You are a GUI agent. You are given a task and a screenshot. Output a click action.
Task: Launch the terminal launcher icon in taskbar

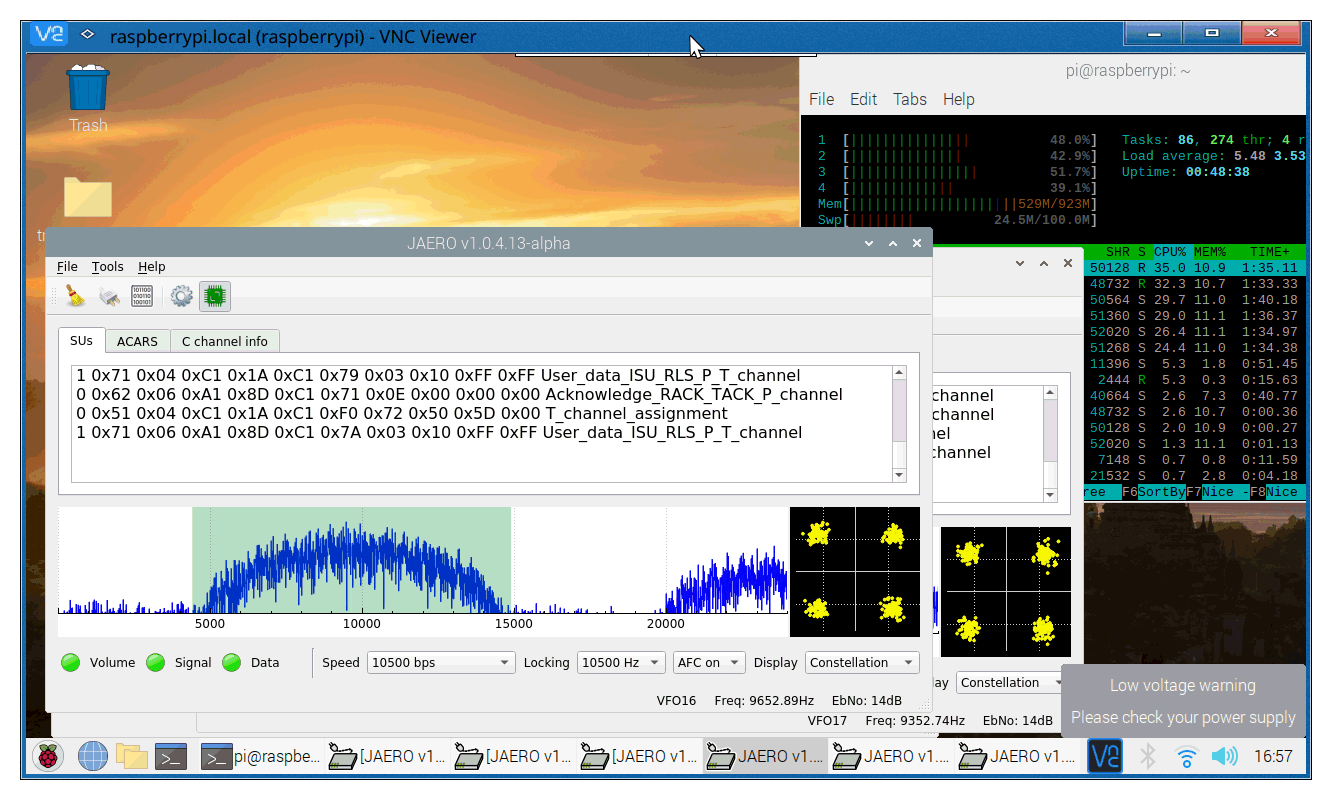pyautogui.click(x=171, y=757)
